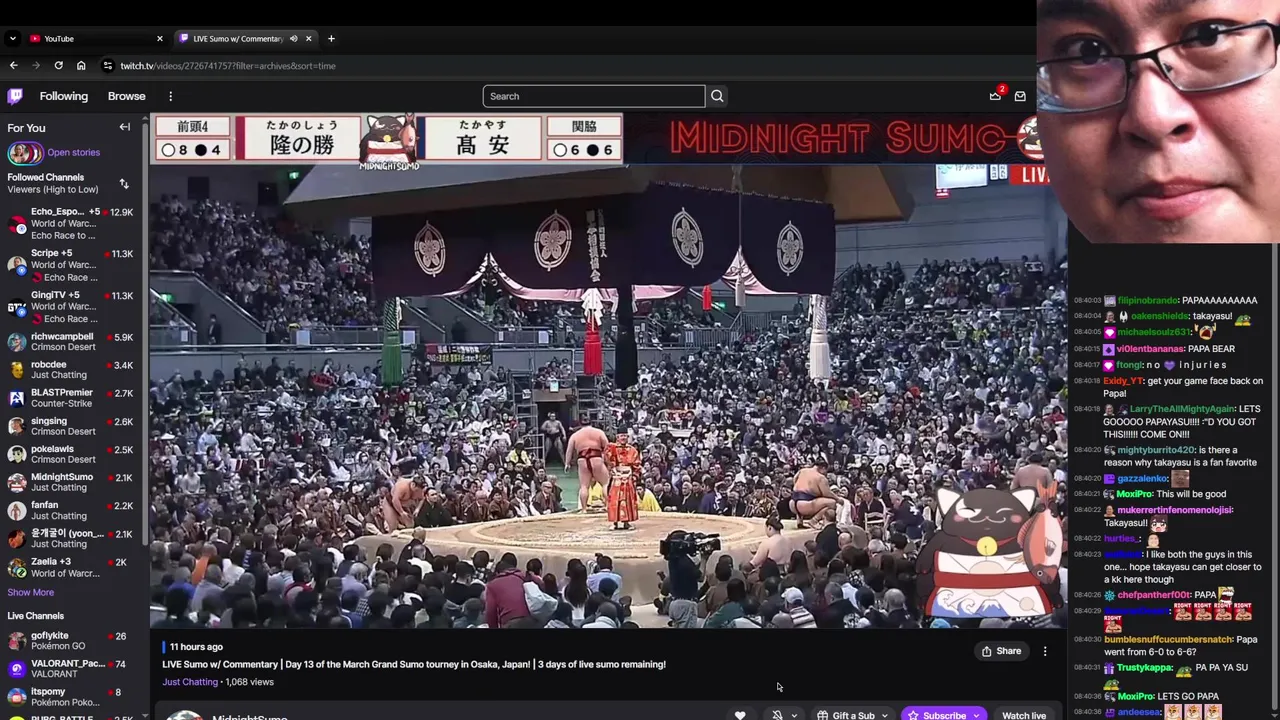Click the purple Subscribe button
Viewport: 1280px width, 720px height.
(936, 715)
